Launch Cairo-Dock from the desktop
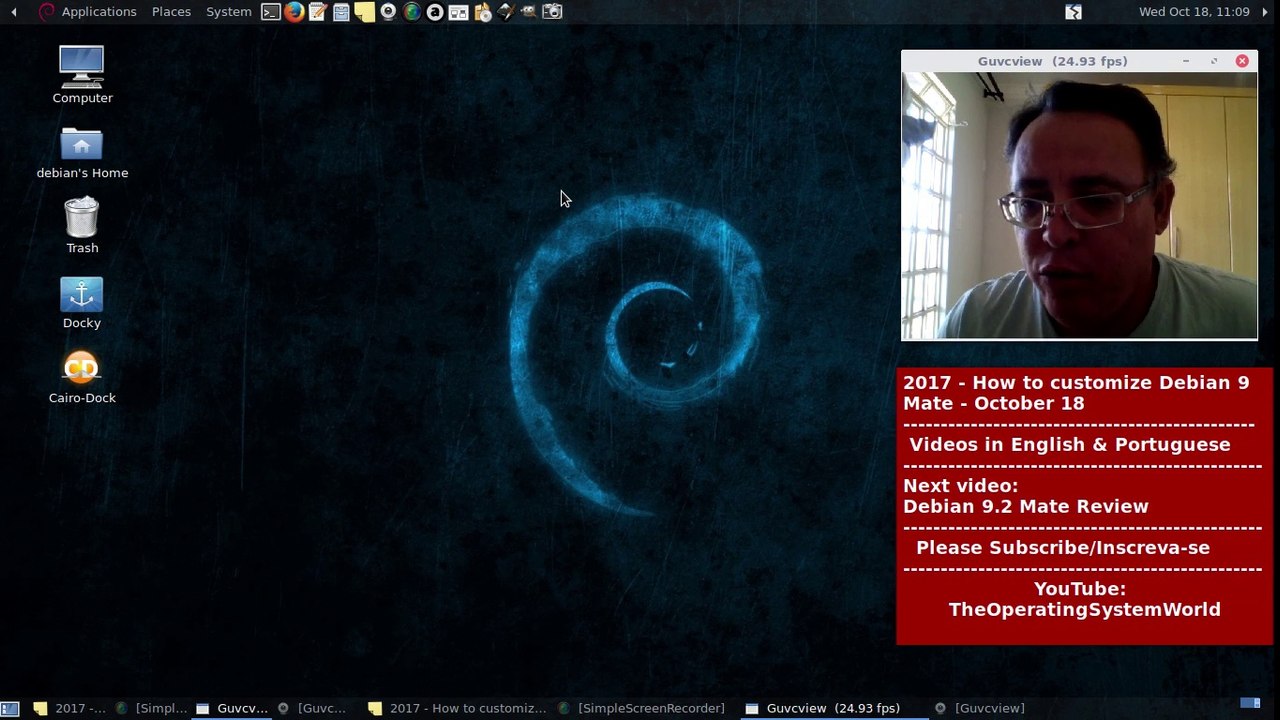1280x720 pixels. click(x=82, y=377)
